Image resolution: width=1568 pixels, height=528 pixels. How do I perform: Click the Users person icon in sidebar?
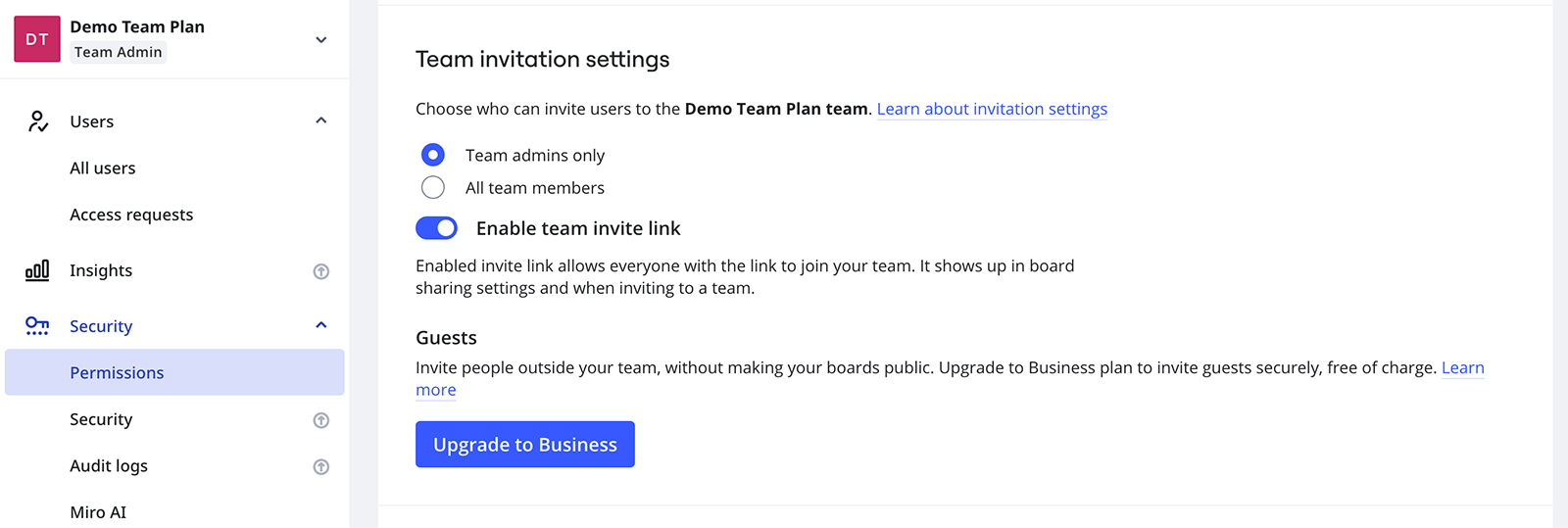(x=37, y=121)
